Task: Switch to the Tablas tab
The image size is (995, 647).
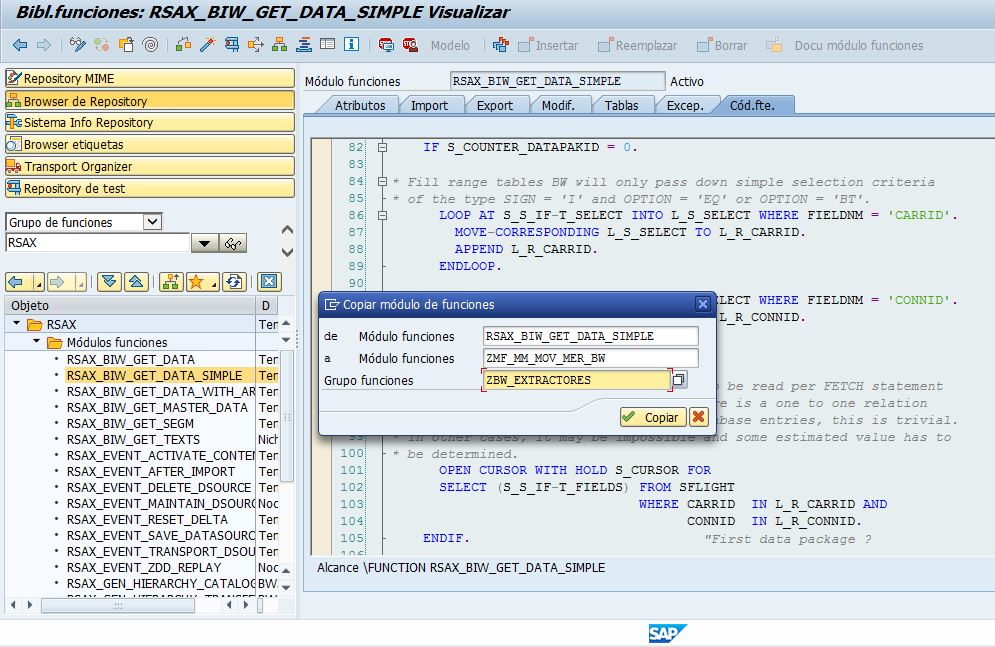Action: coord(621,105)
